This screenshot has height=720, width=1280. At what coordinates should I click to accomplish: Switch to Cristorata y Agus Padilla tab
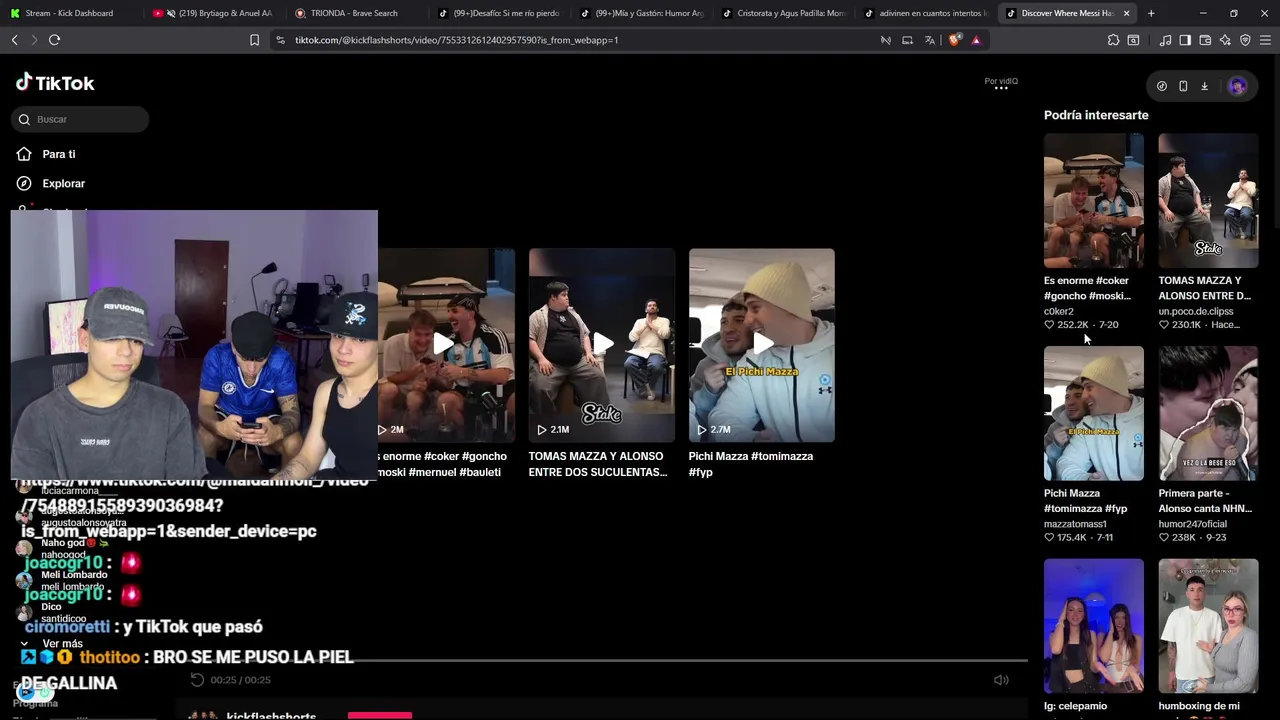tap(785, 13)
